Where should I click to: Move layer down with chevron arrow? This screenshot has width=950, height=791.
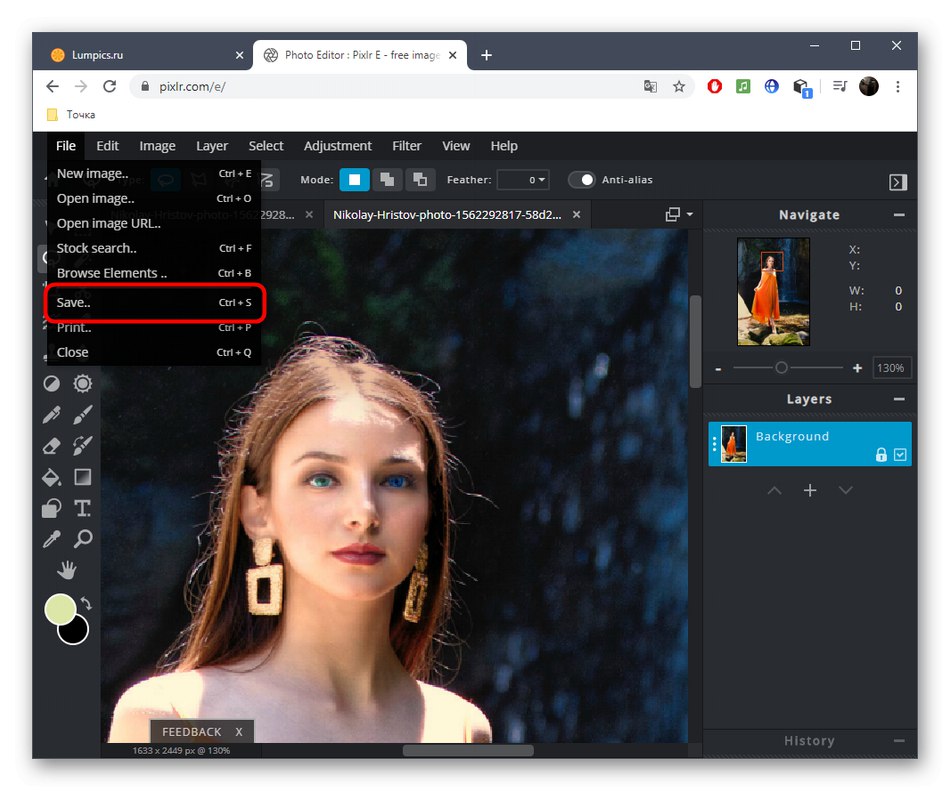click(846, 490)
